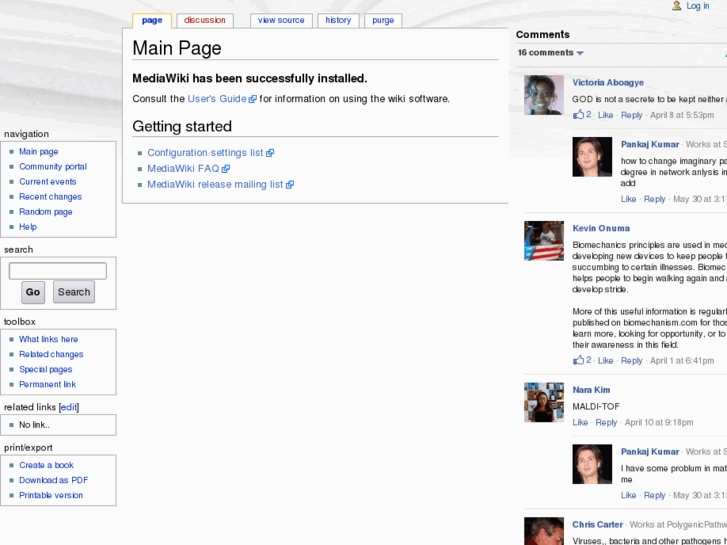The width and height of the screenshot is (727, 545).
Task: Open Configuration settings list link
Action: [205, 153]
